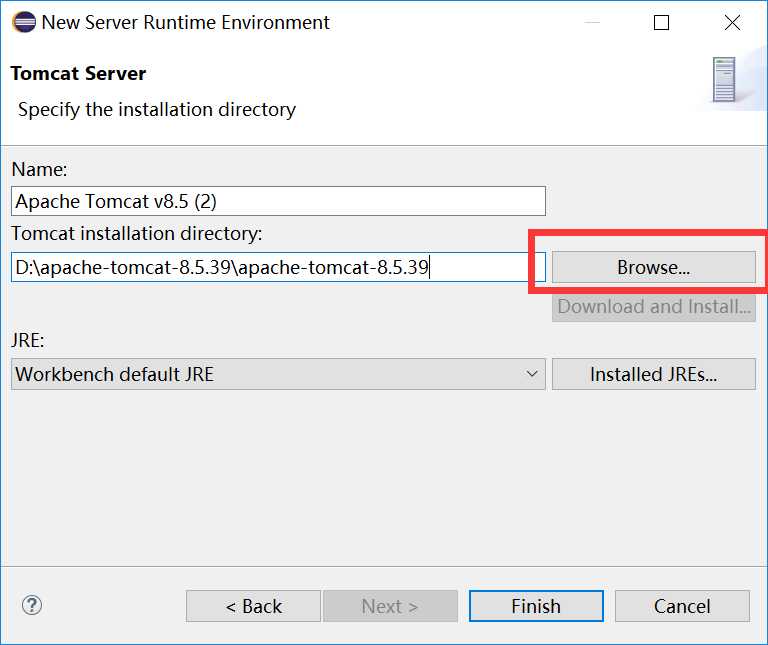768x645 pixels.
Task: Click the server banner image icon
Action: pos(724,79)
